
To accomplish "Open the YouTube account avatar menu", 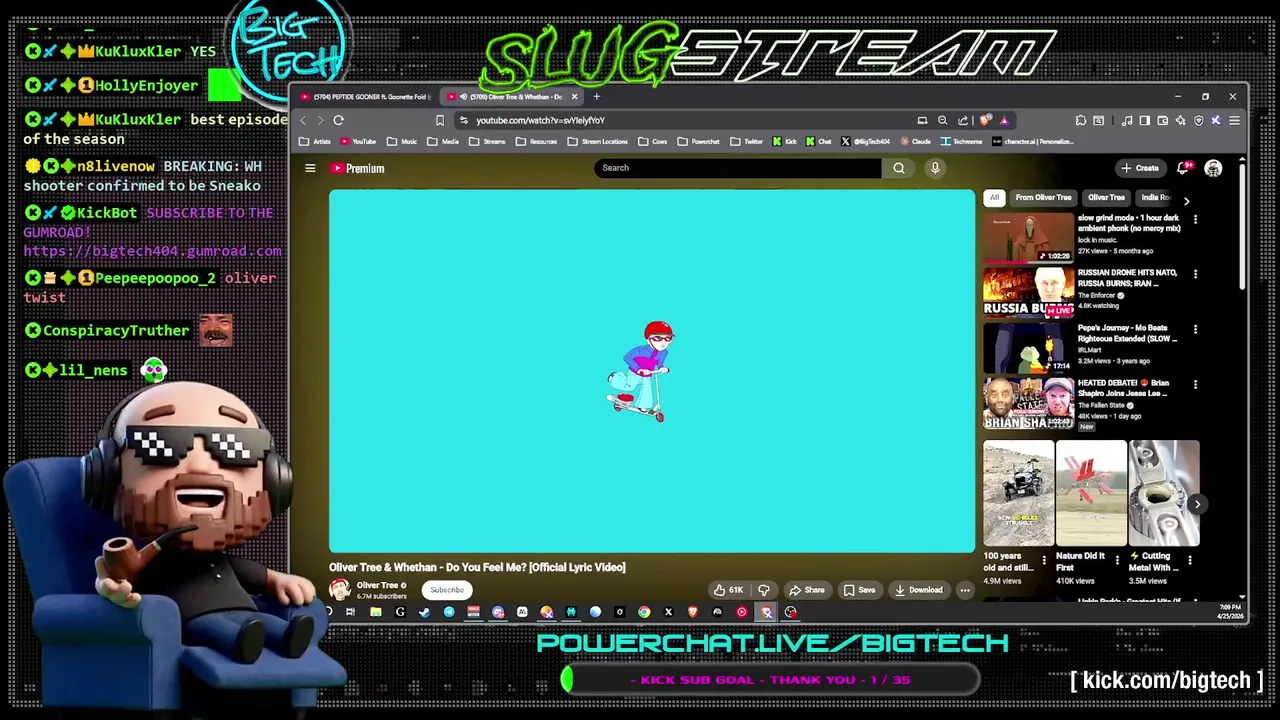I will pos(1213,168).
